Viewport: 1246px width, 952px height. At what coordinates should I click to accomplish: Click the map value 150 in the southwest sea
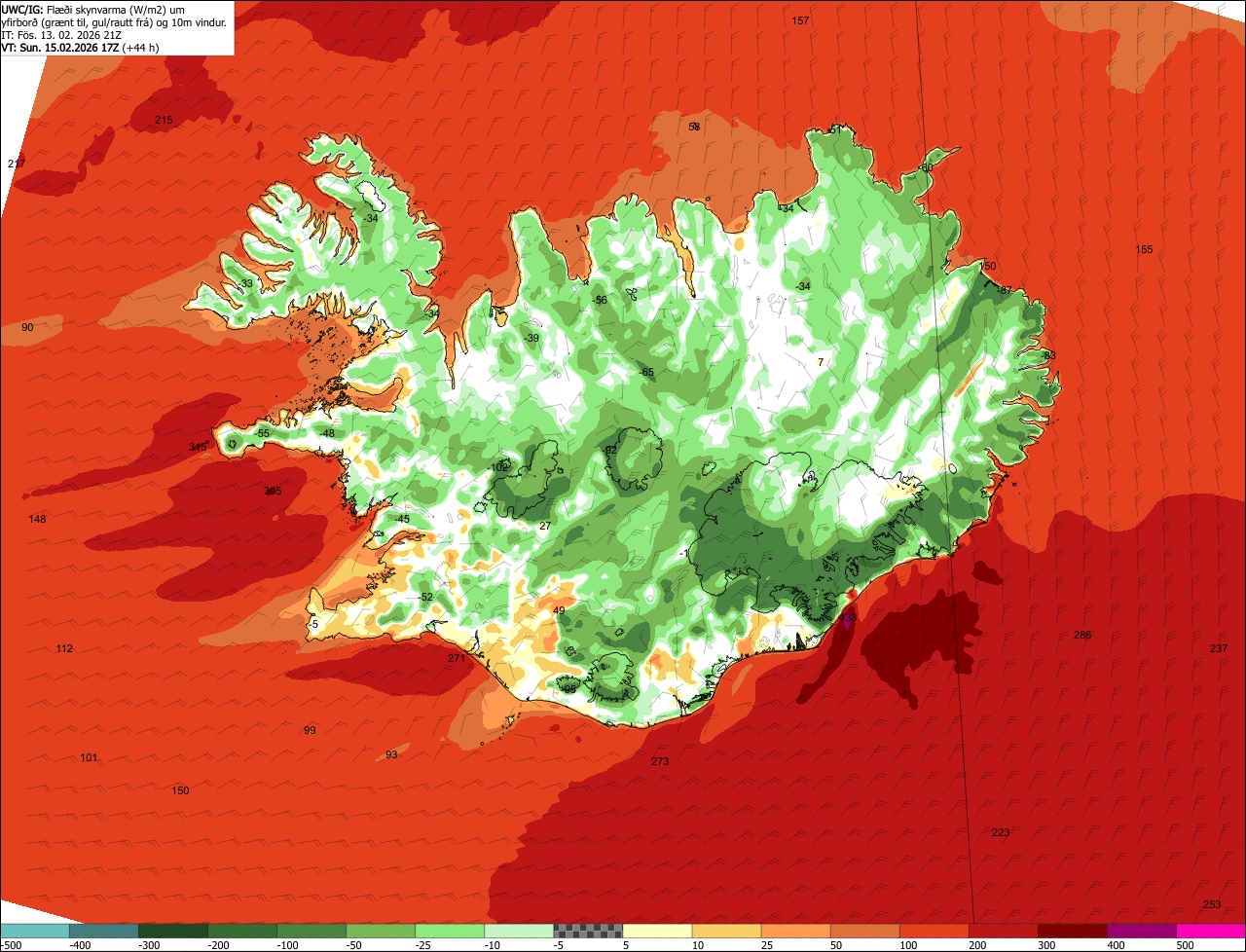[x=180, y=790]
